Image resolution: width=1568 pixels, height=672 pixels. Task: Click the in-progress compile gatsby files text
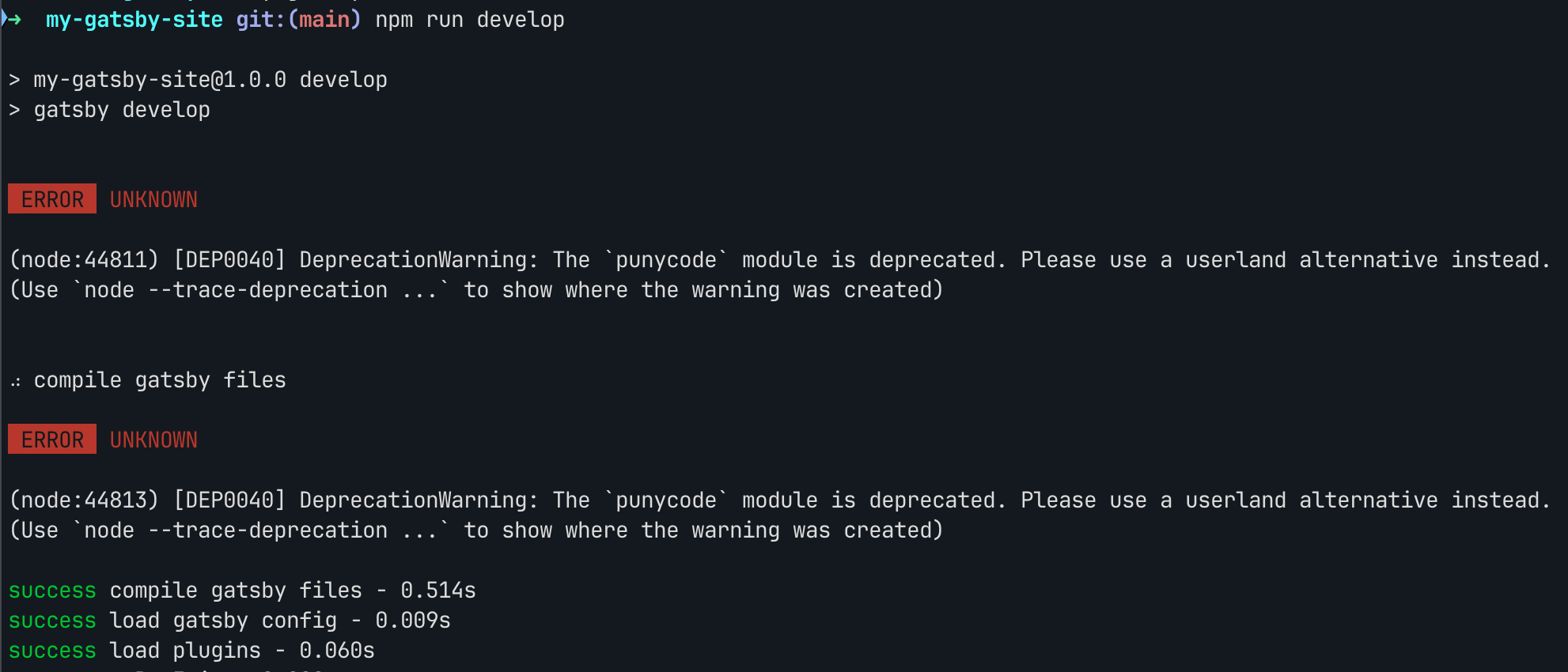click(160, 380)
